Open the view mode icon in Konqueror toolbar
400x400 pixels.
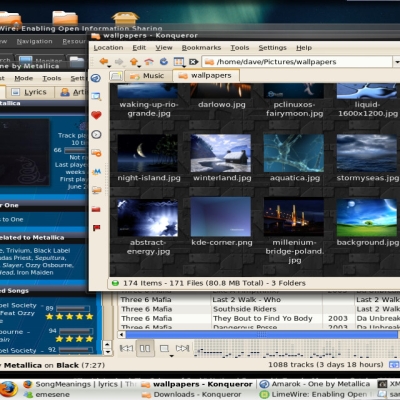(x=179, y=62)
